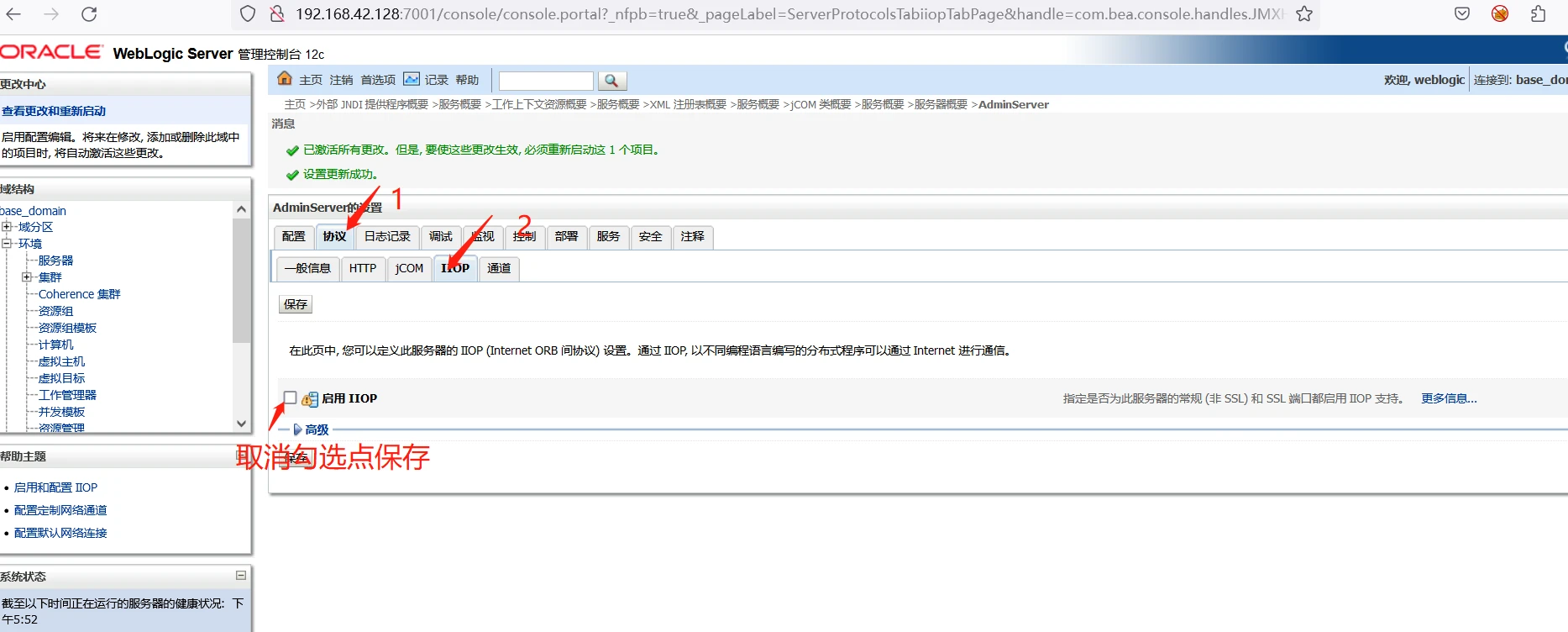The height and width of the screenshot is (632, 1568).
Task: Expand the 域分区 tree node
Action: pos(7,227)
